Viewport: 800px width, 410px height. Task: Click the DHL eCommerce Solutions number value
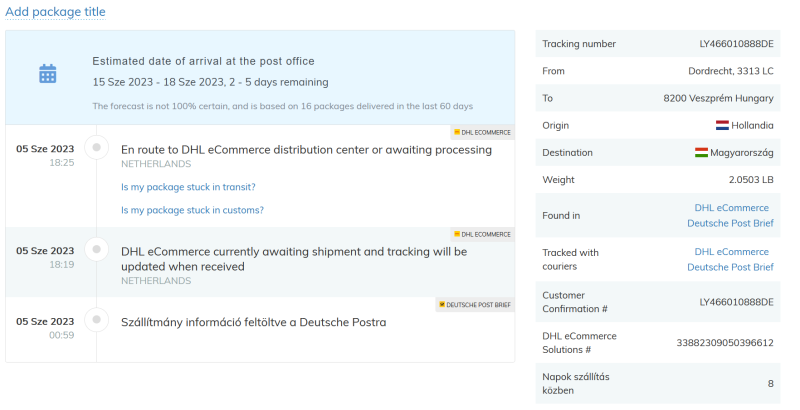[x=725, y=343]
